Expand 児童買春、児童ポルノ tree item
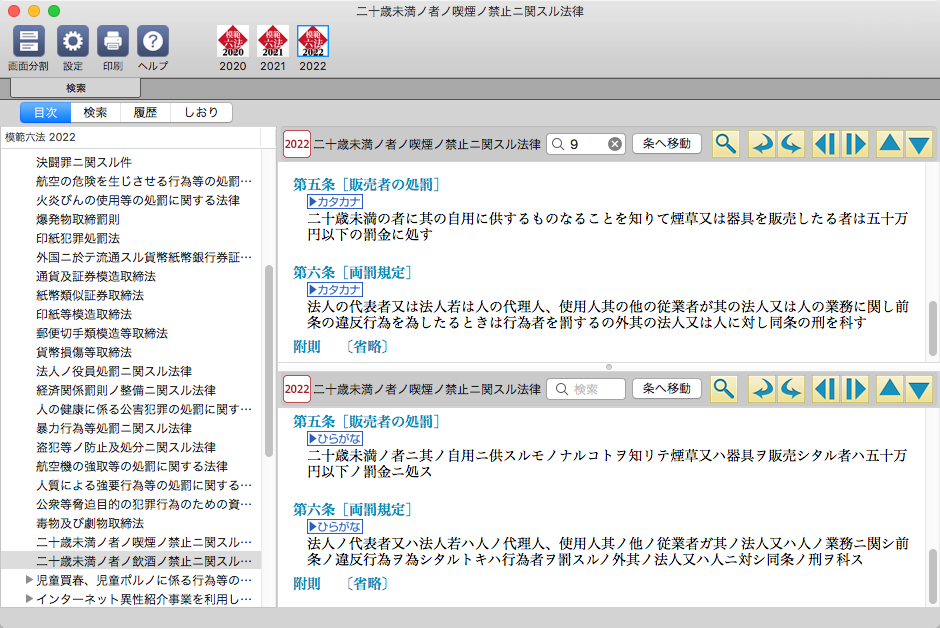This screenshot has width=940, height=628. (29, 580)
